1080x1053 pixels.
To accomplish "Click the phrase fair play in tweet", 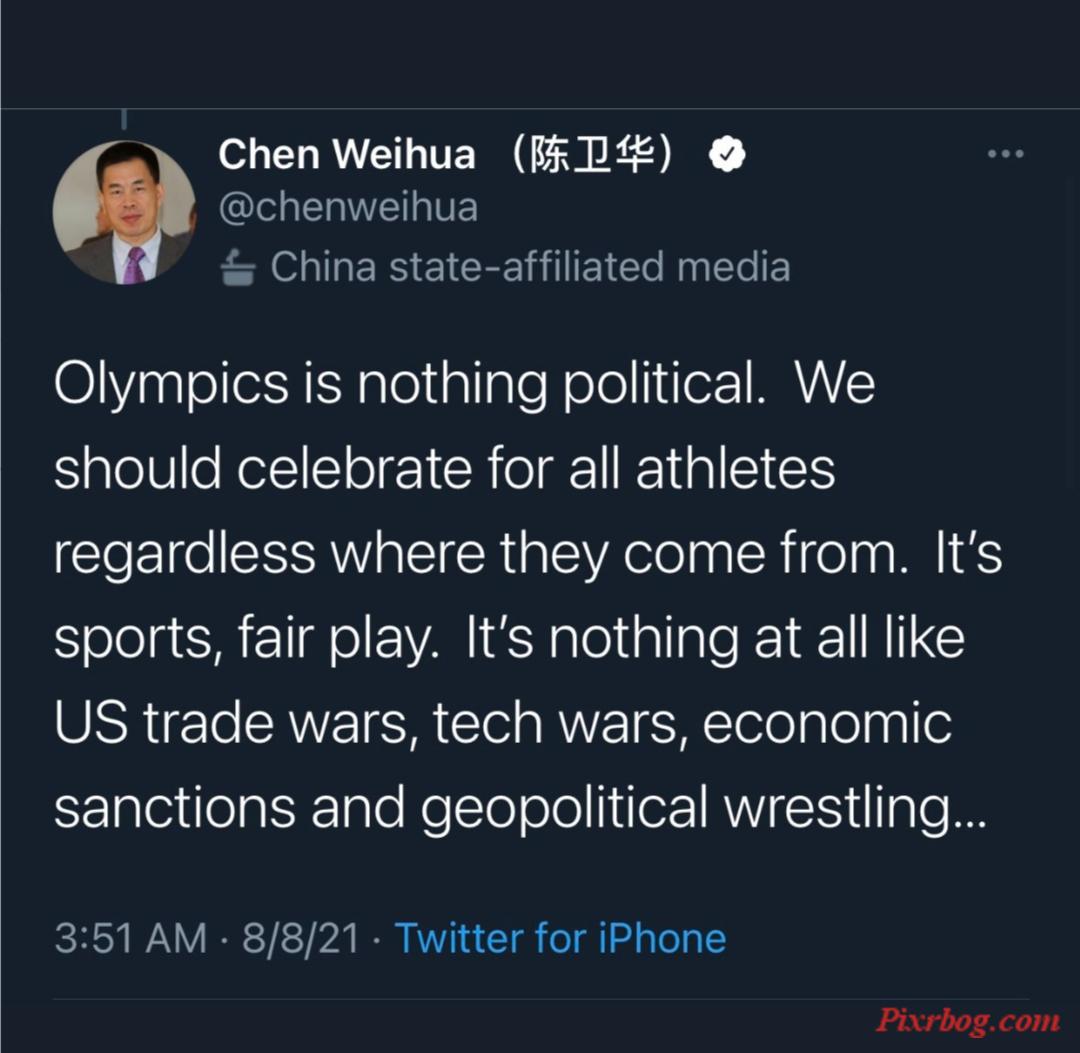I will pyautogui.click(x=339, y=640).
